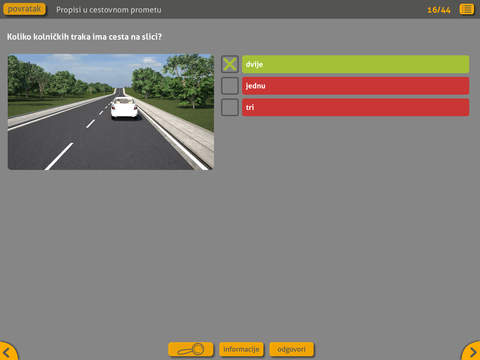
Task: Click the jednu label text
Action: (256, 86)
